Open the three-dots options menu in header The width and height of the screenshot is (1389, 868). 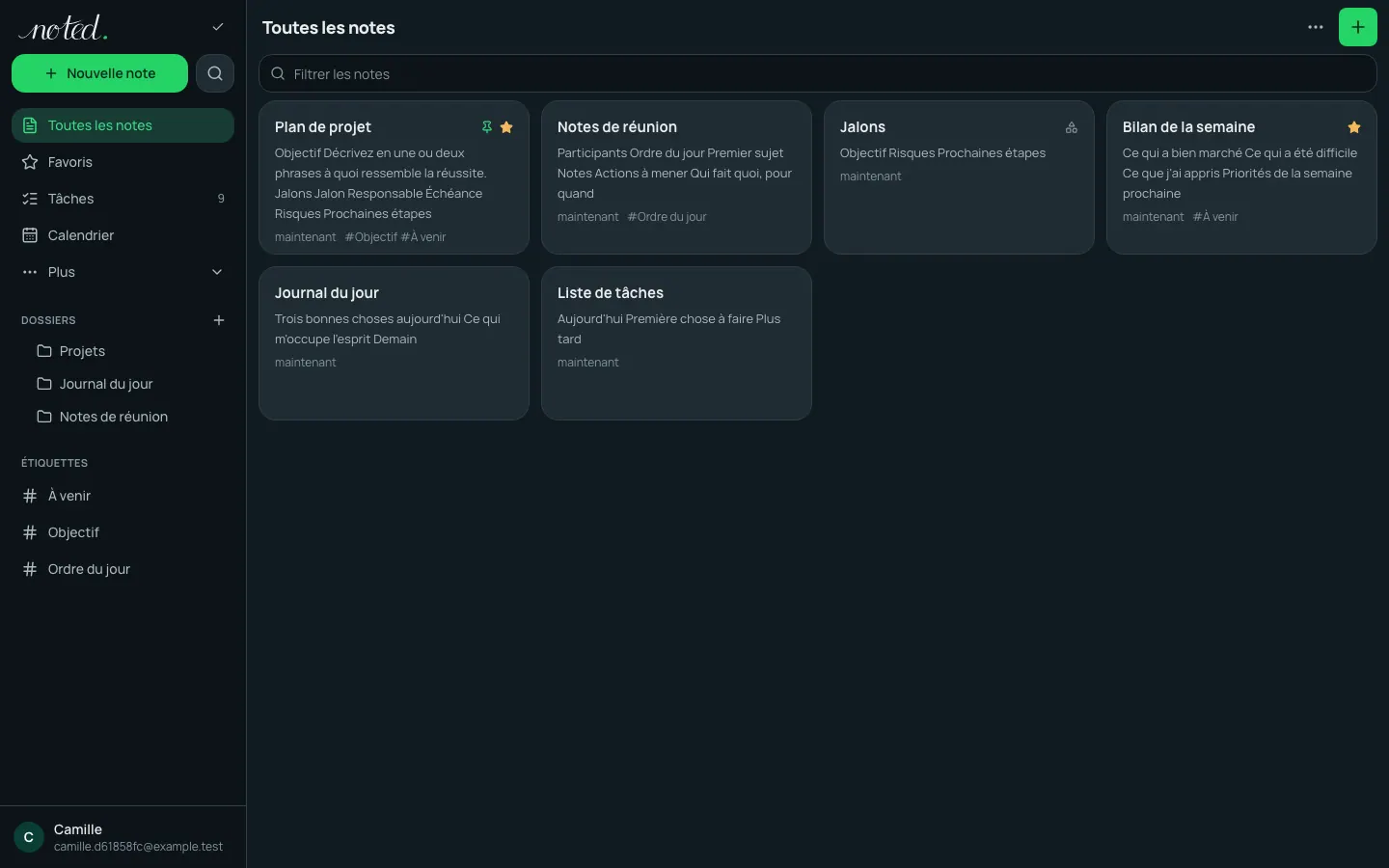tap(1316, 27)
